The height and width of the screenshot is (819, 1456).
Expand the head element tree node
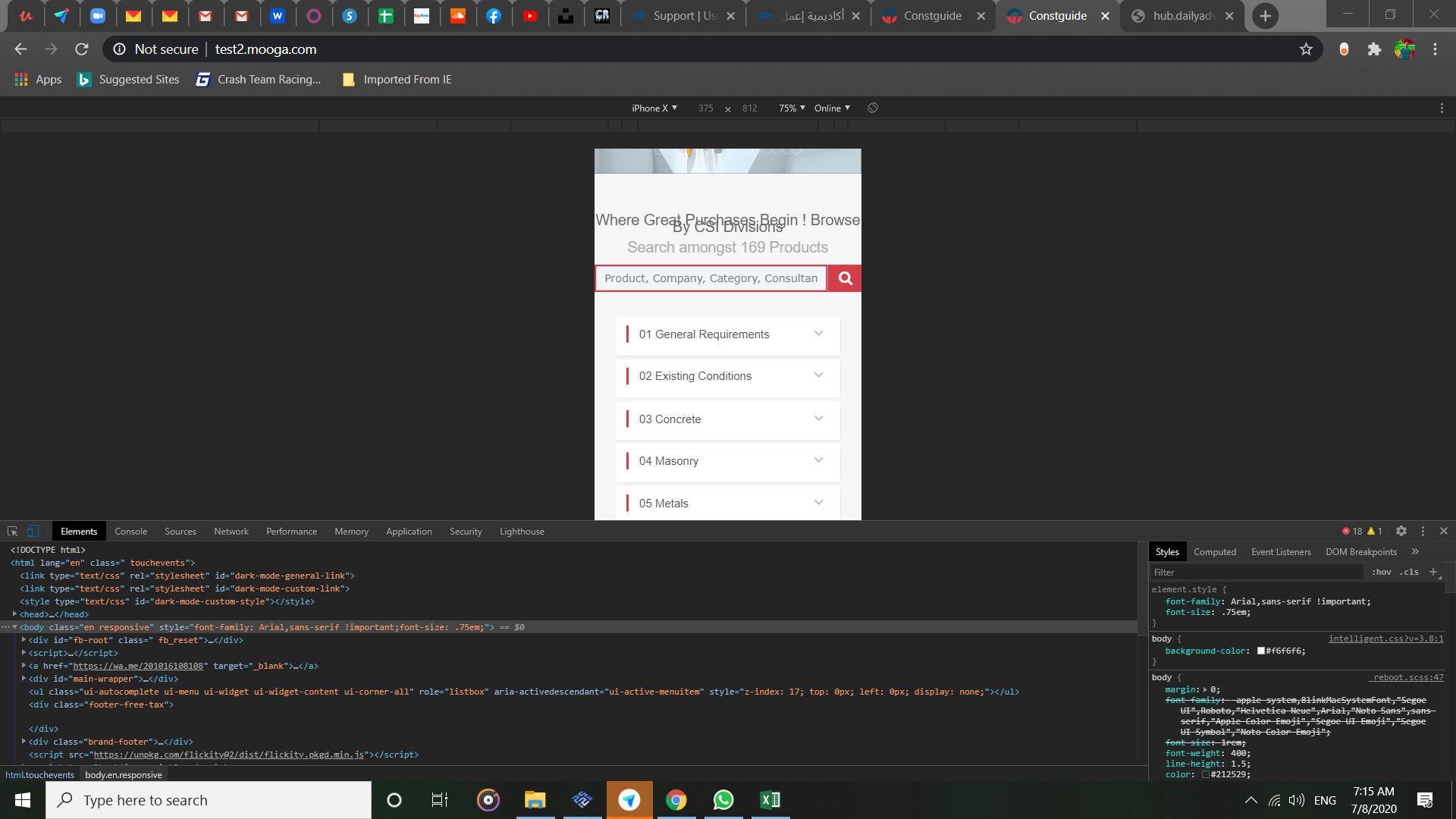pyautogui.click(x=14, y=613)
